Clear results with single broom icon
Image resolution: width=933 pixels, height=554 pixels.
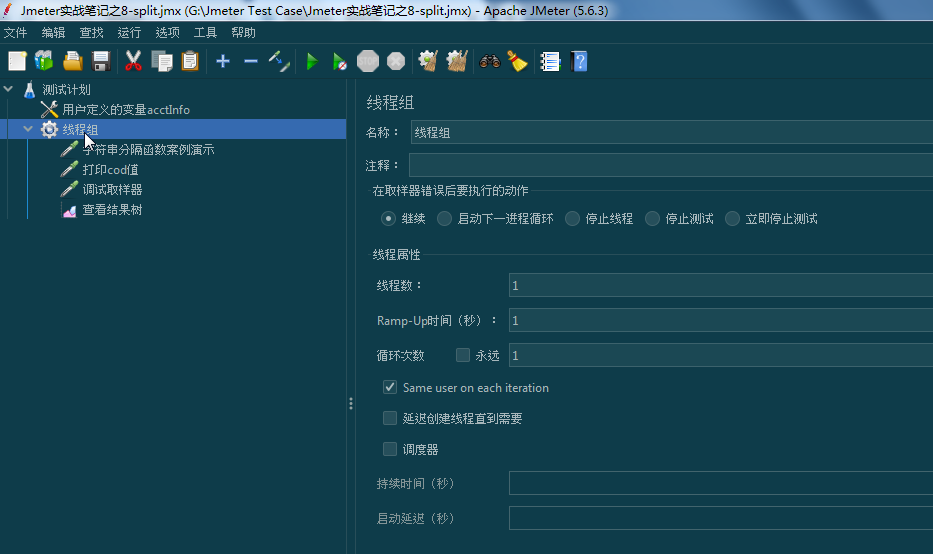pos(428,61)
